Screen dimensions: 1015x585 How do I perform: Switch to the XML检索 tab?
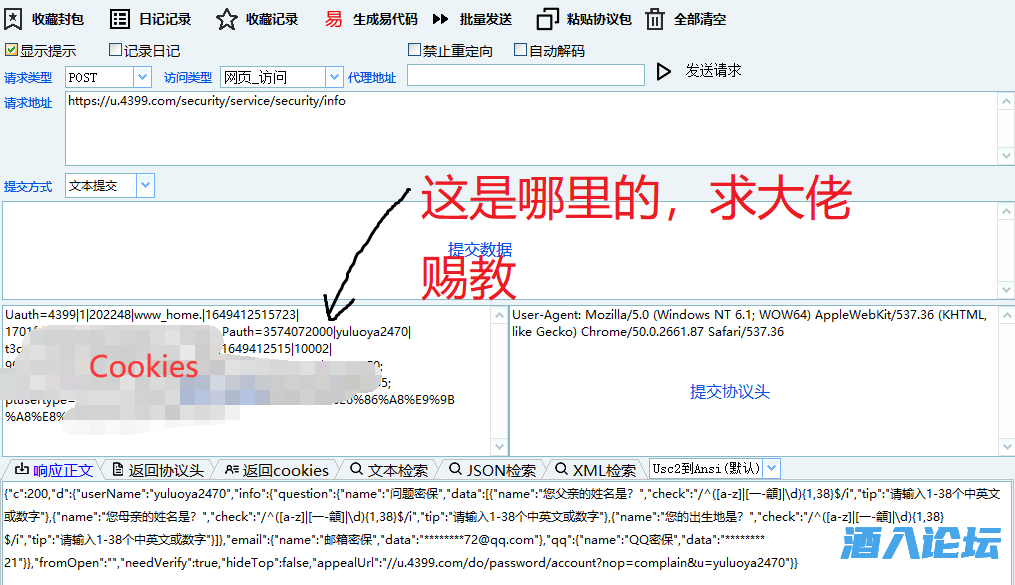point(596,470)
